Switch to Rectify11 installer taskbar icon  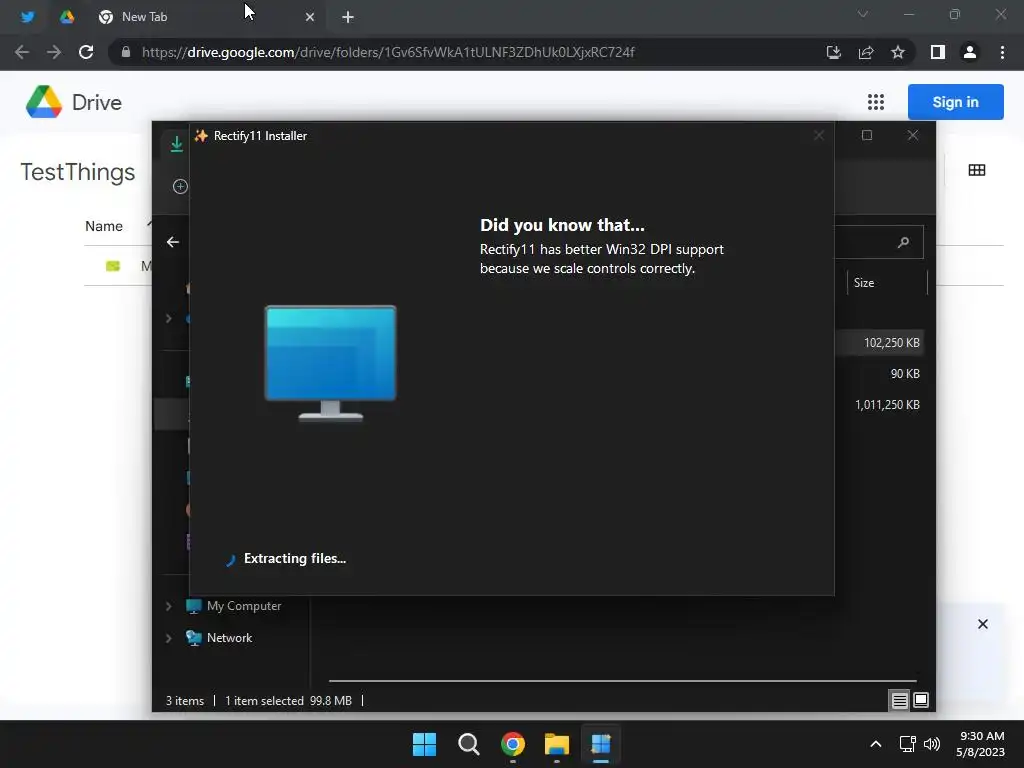pos(600,744)
